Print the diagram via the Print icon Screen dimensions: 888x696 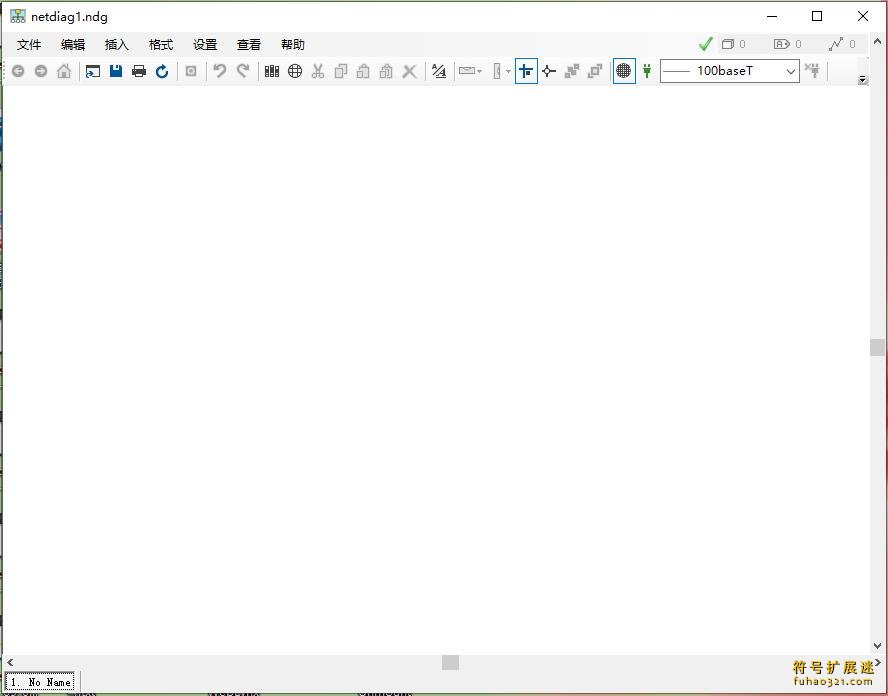click(x=139, y=71)
